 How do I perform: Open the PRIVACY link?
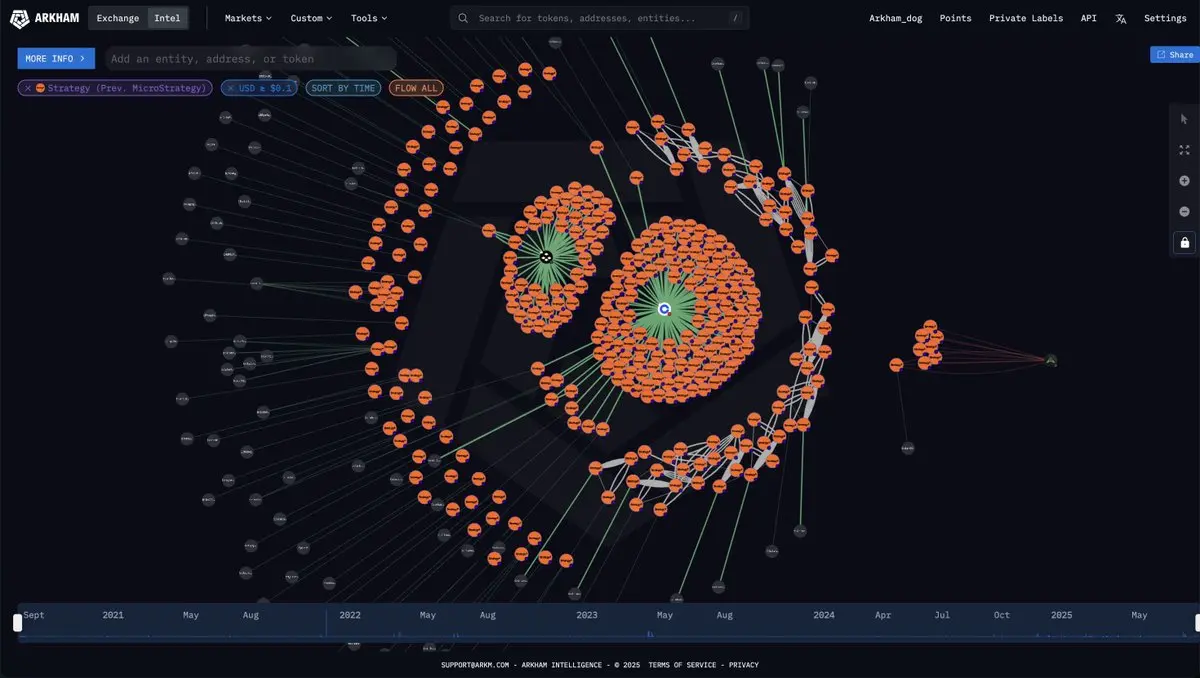[744, 665]
